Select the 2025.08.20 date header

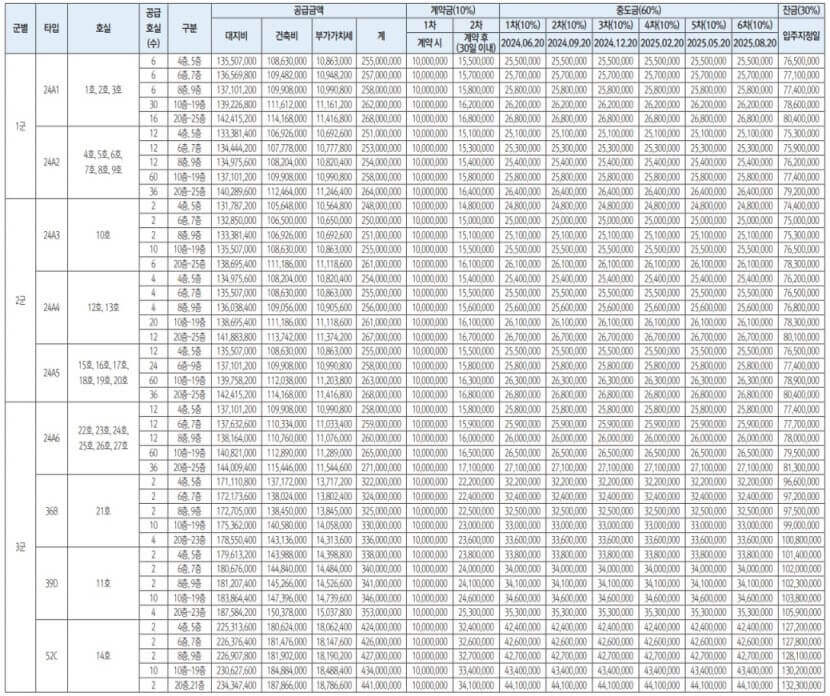(x=755, y=43)
